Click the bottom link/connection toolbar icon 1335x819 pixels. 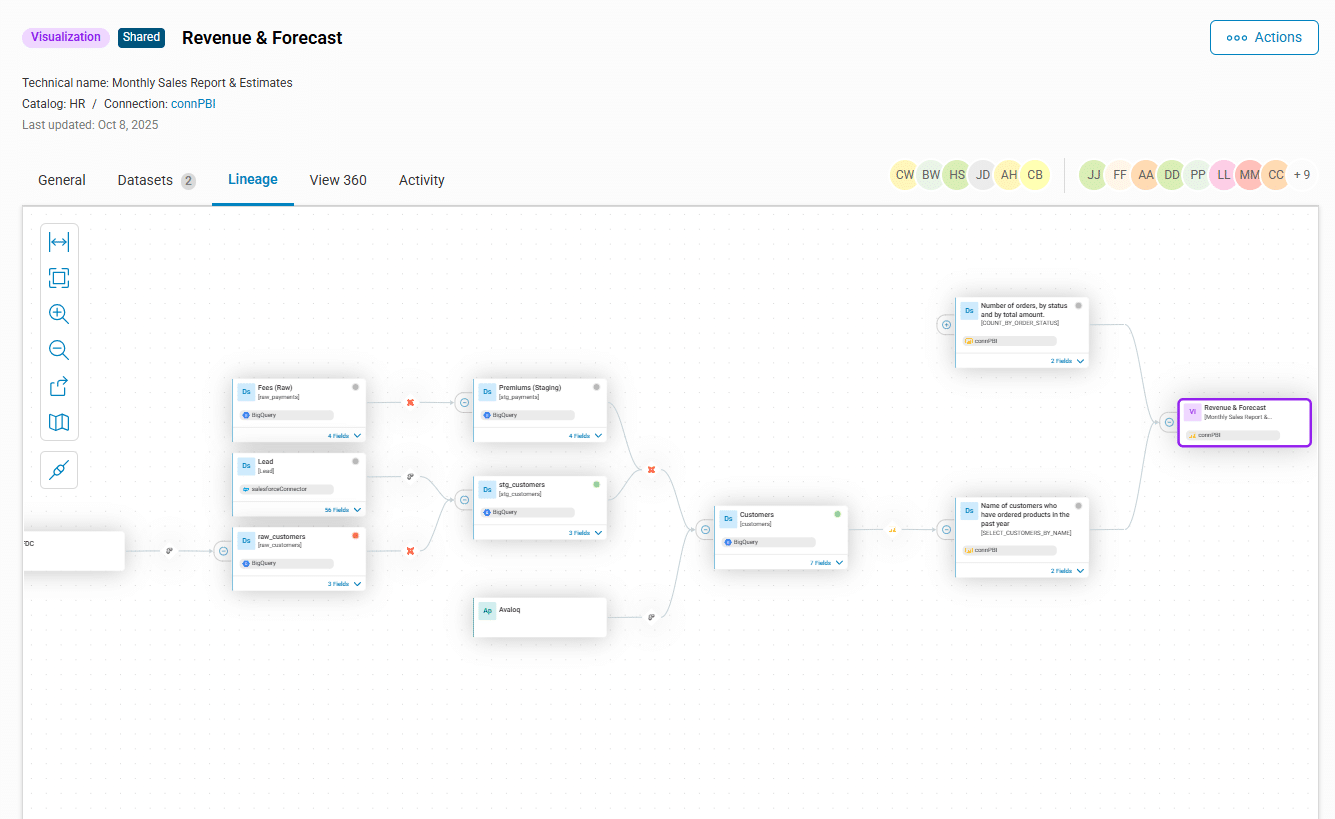59,470
